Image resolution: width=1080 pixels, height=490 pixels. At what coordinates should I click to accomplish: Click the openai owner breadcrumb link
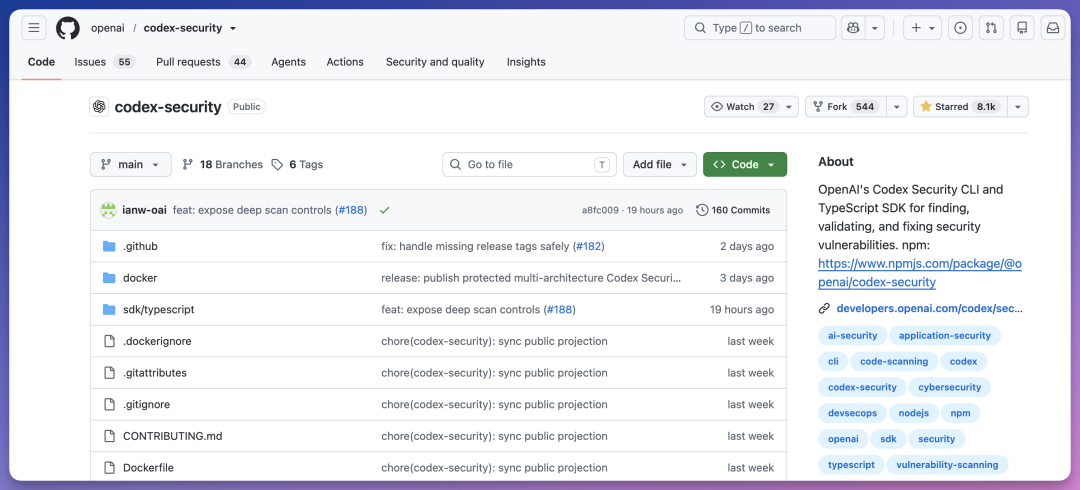pos(106,28)
